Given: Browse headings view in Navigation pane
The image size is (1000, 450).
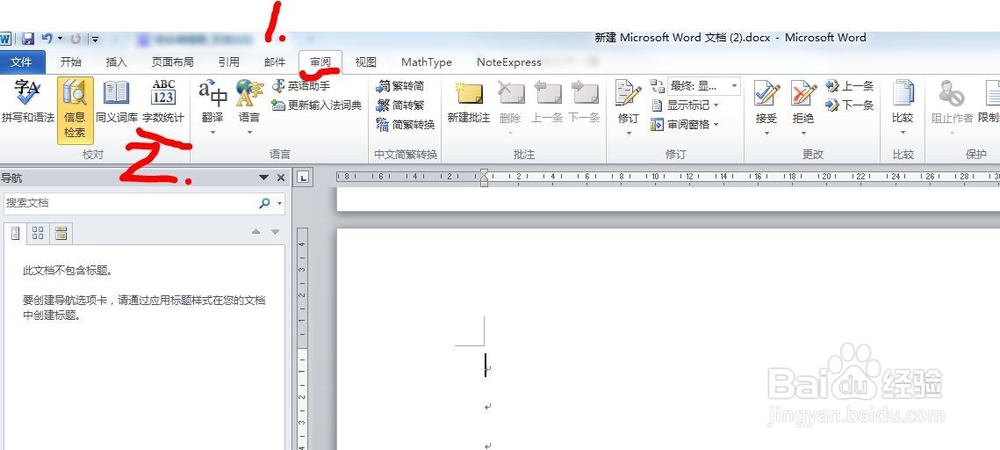Looking at the screenshot, I should [15, 233].
